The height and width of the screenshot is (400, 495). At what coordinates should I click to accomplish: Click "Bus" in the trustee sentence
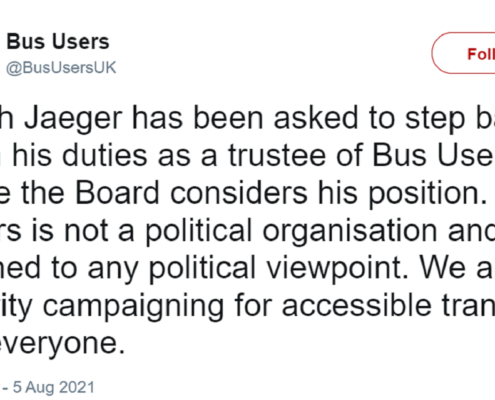coord(399,156)
